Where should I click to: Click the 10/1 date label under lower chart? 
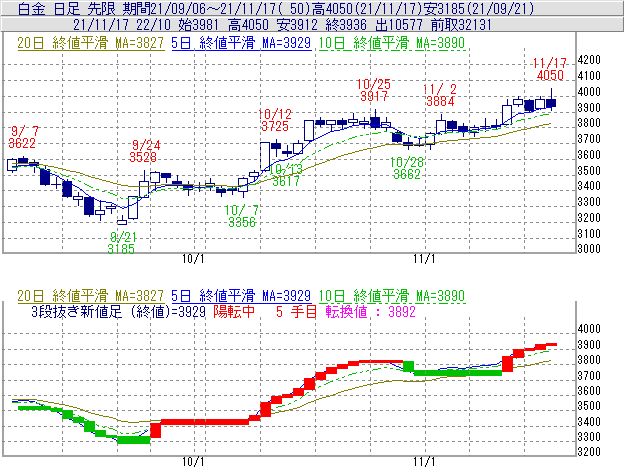coord(193,462)
